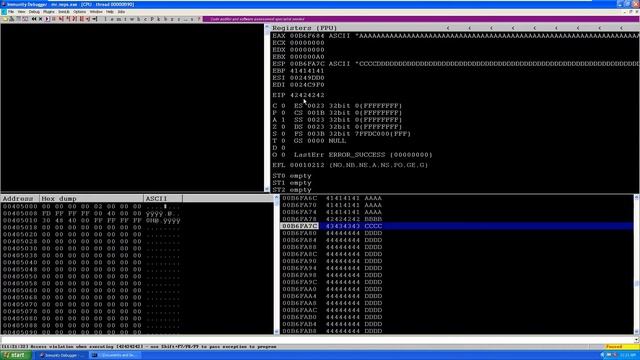Show CPU window with the 'c' button
Viewport: 640px width, 360px height.
[x=146, y=19]
